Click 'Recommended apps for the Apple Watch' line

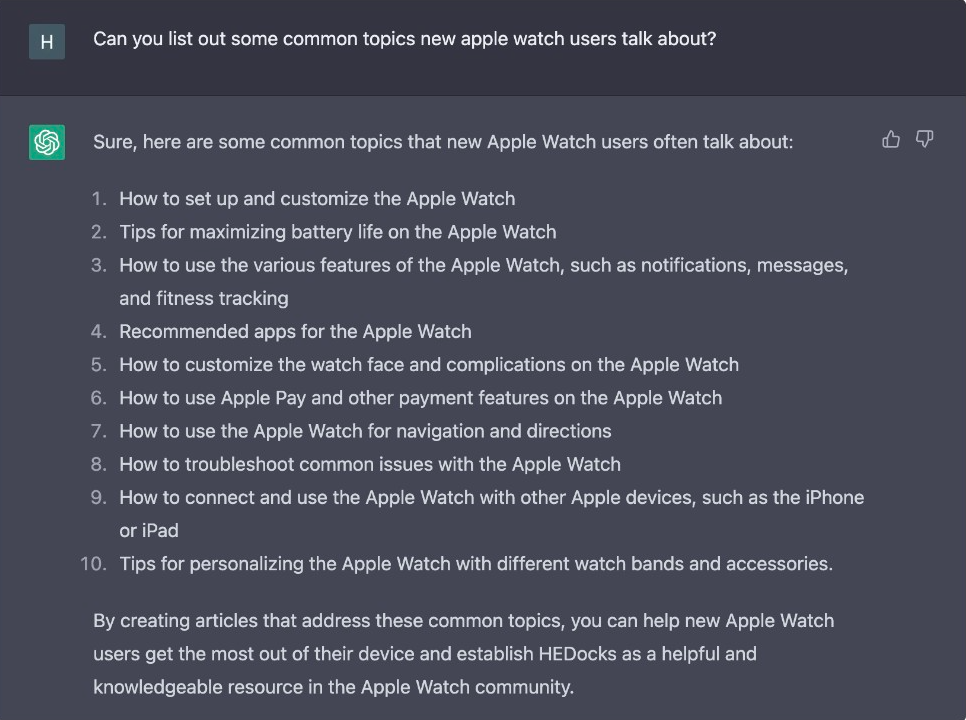[x=295, y=331]
